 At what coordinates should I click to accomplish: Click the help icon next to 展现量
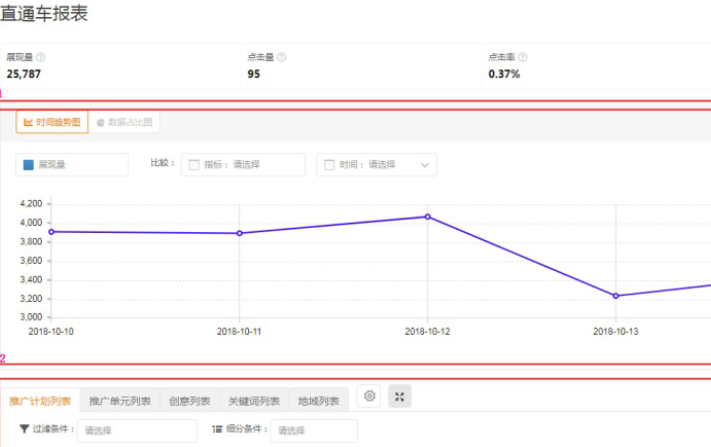point(41,58)
